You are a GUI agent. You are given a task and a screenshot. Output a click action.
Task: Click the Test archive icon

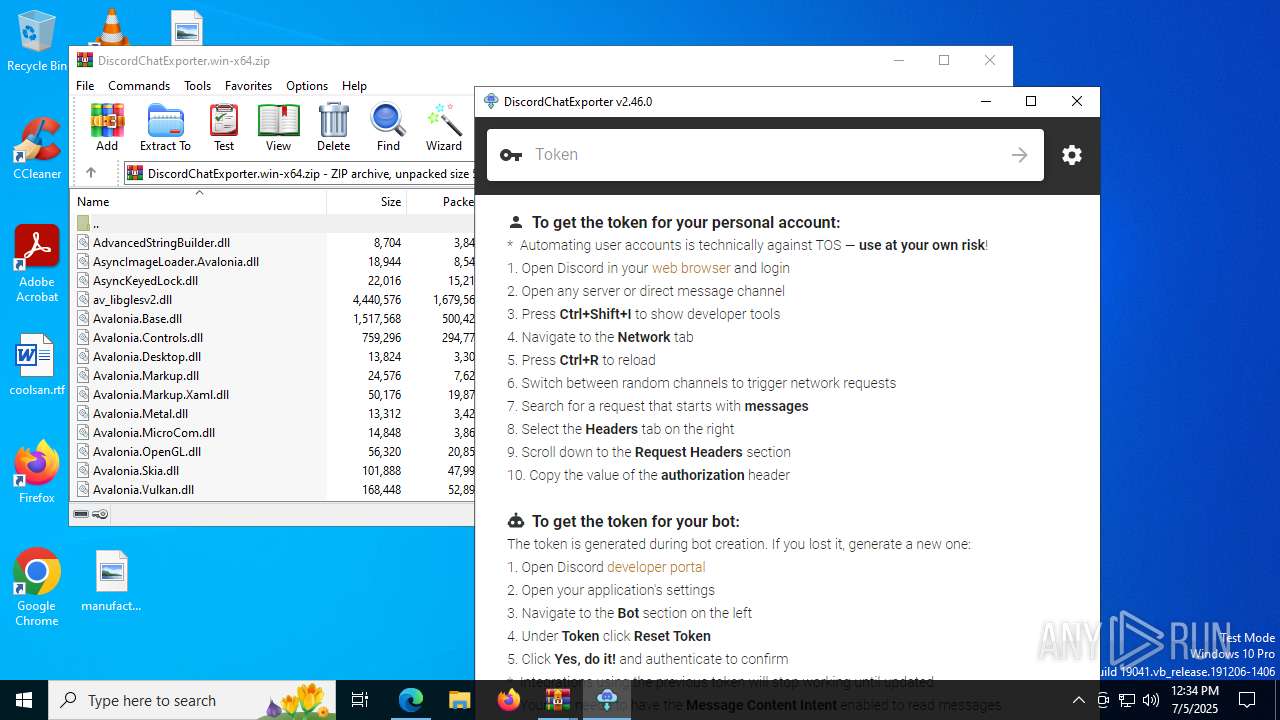(x=224, y=127)
